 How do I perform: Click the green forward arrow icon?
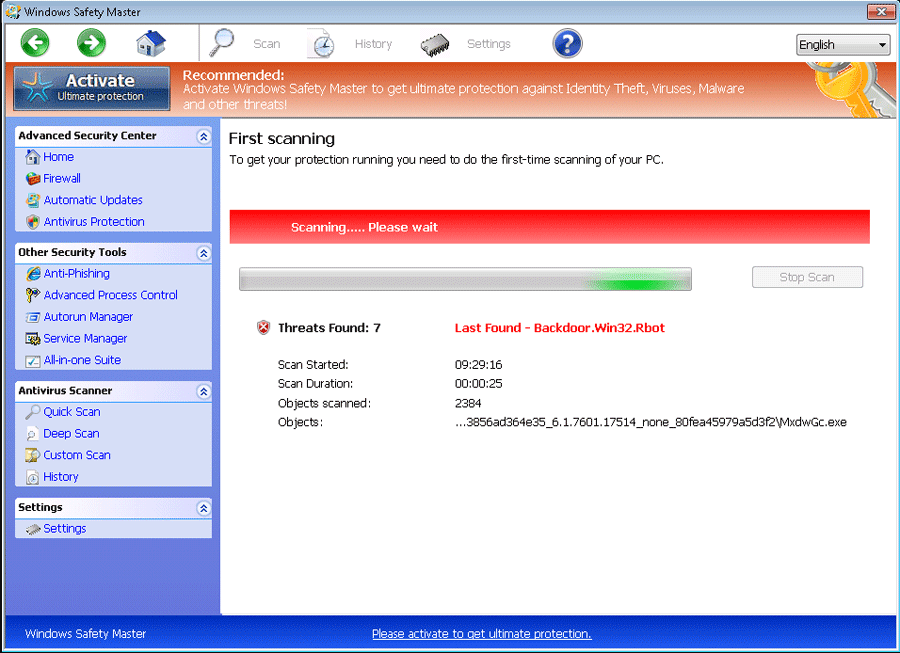point(91,43)
